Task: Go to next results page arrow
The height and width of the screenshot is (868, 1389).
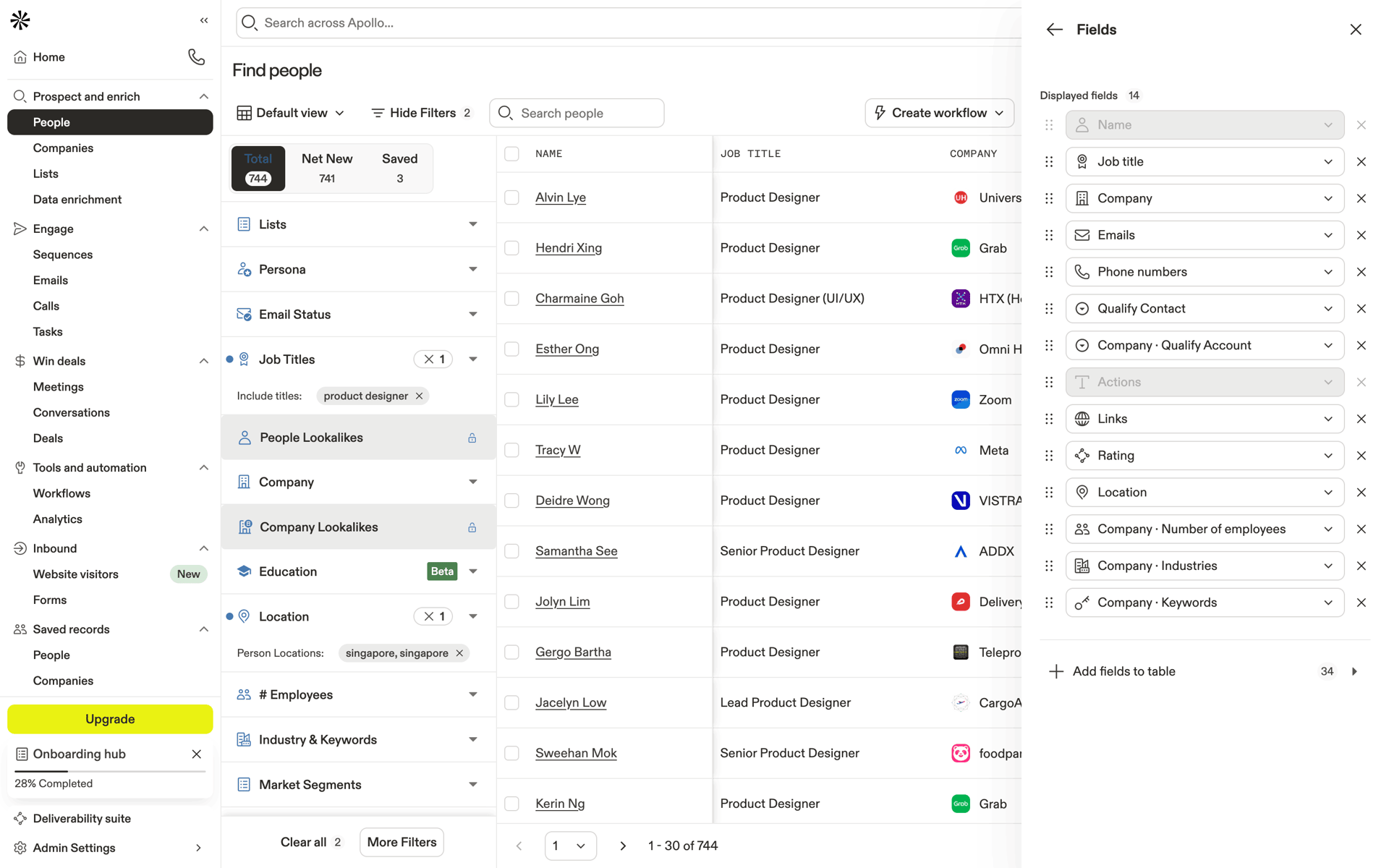Action: click(623, 846)
